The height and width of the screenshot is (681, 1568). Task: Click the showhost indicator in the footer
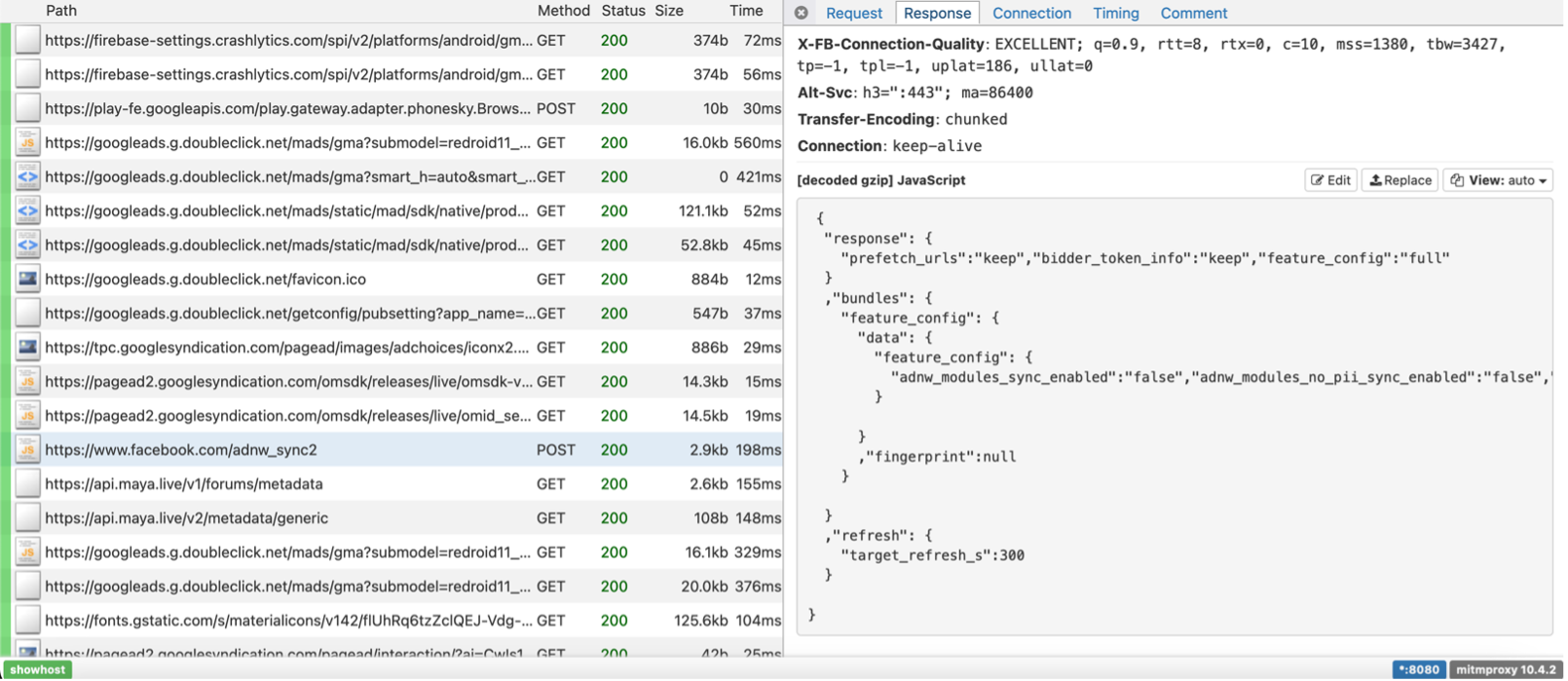pos(38,669)
